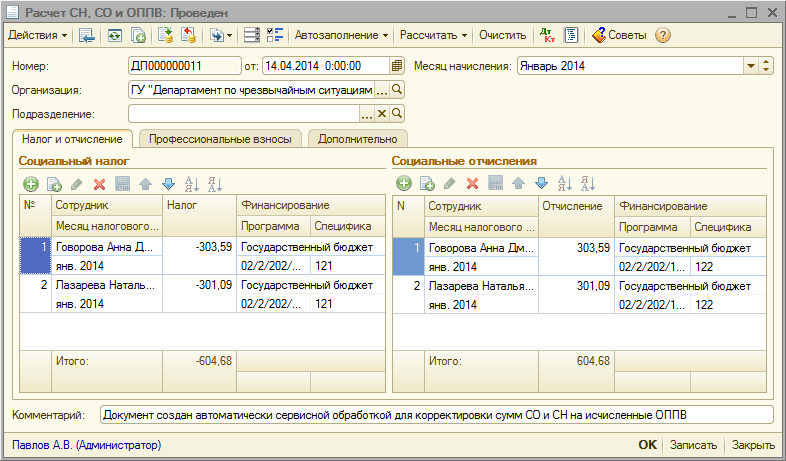The width and height of the screenshot is (786, 461).
Task: Delete row in the Социальный налог table
Action: [99, 184]
